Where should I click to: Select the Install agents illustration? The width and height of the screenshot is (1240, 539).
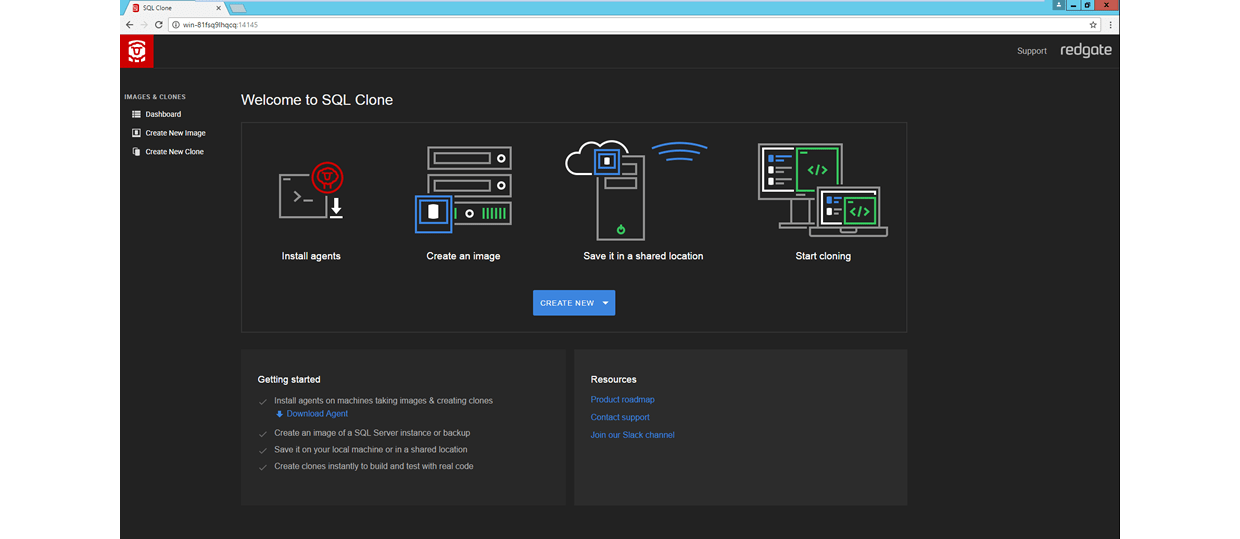coord(311,192)
